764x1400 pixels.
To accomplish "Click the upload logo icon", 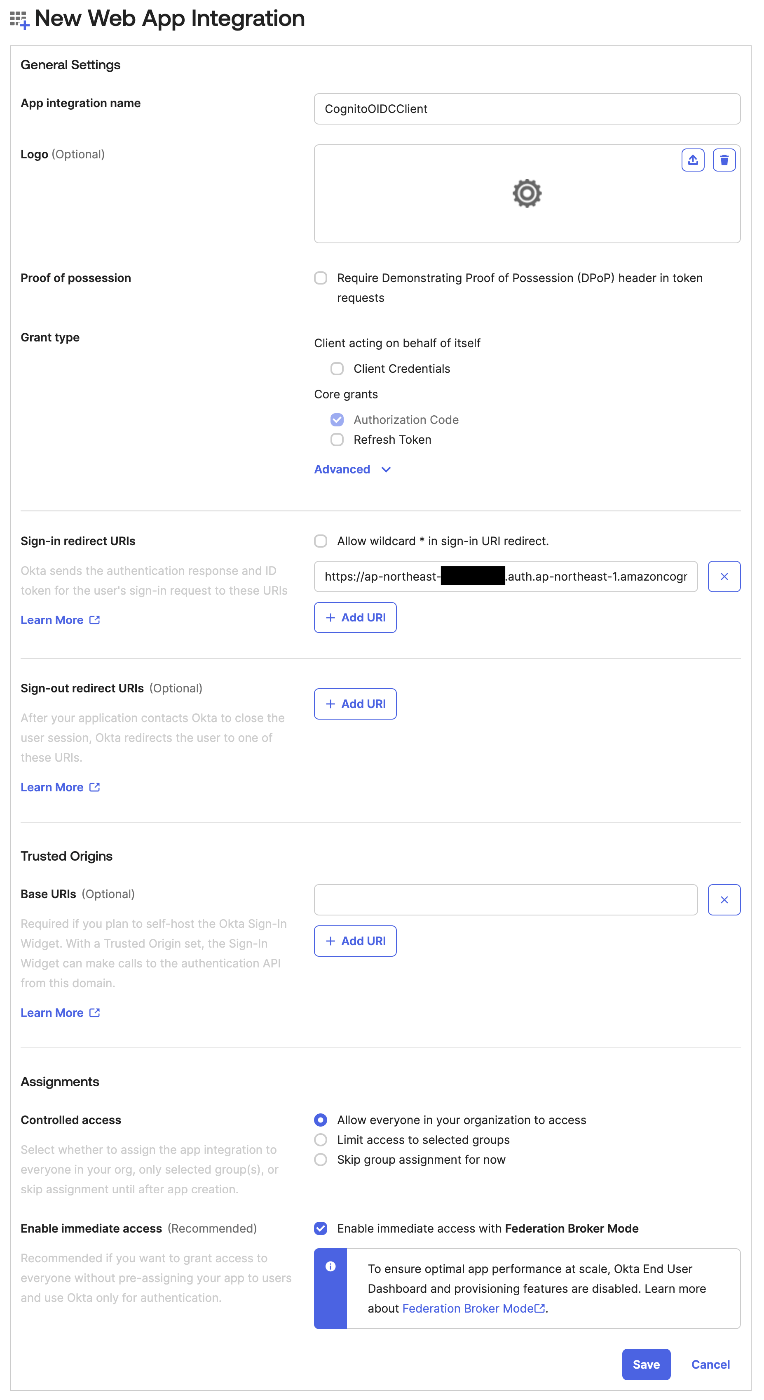I will point(693,160).
